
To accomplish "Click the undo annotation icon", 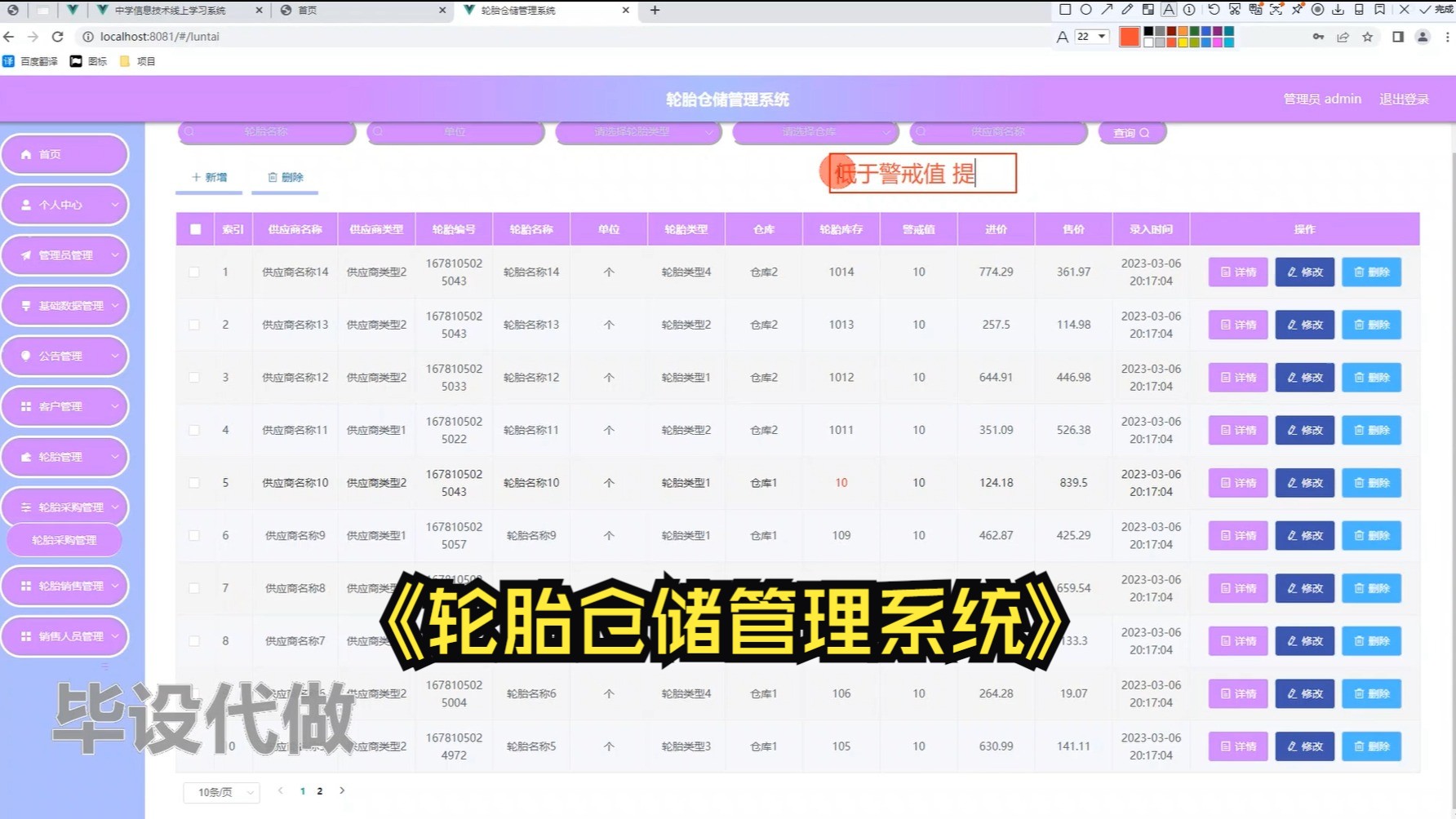I will (1214, 10).
